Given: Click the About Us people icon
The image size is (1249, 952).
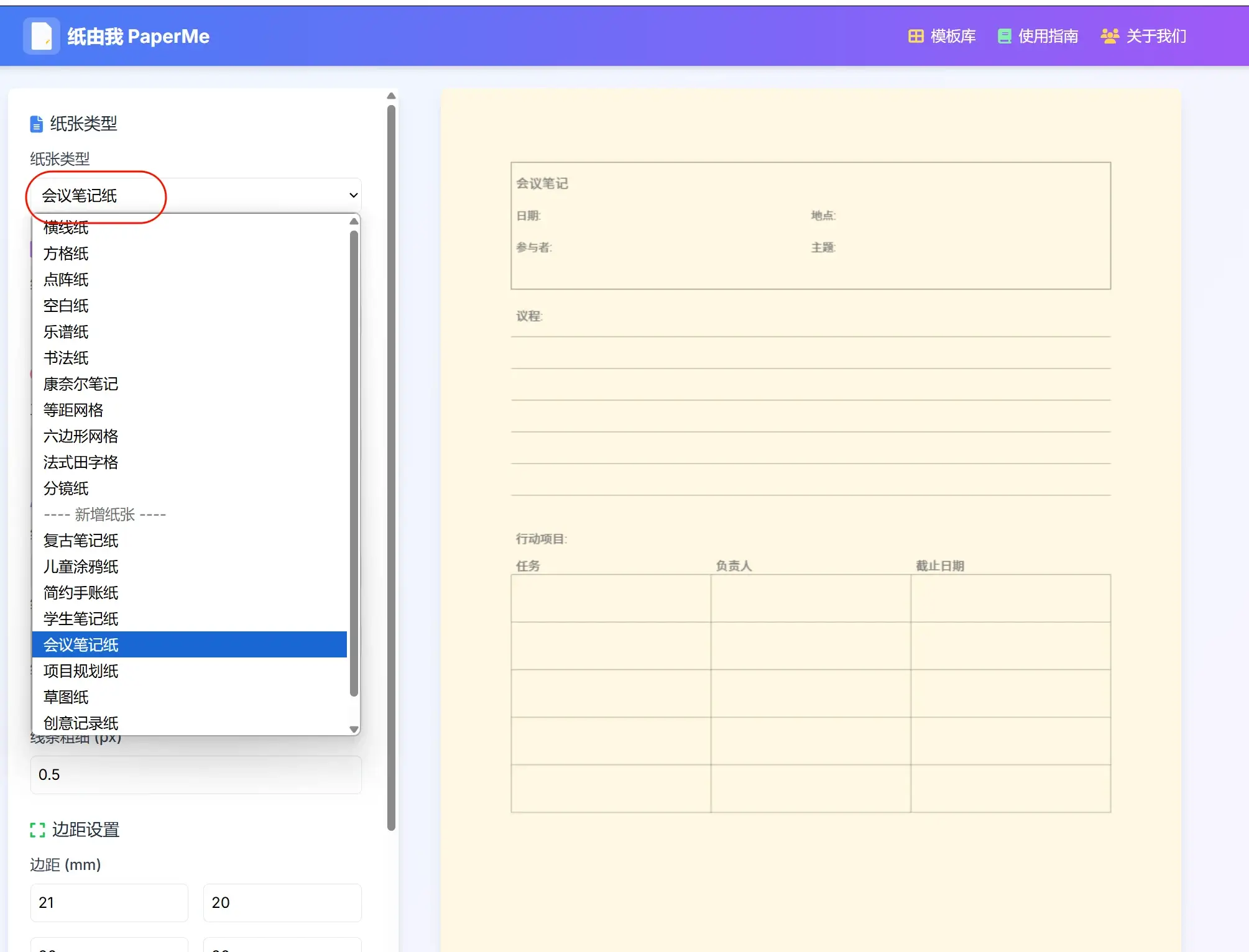Looking at the screenshot, I should point(1109,36).
